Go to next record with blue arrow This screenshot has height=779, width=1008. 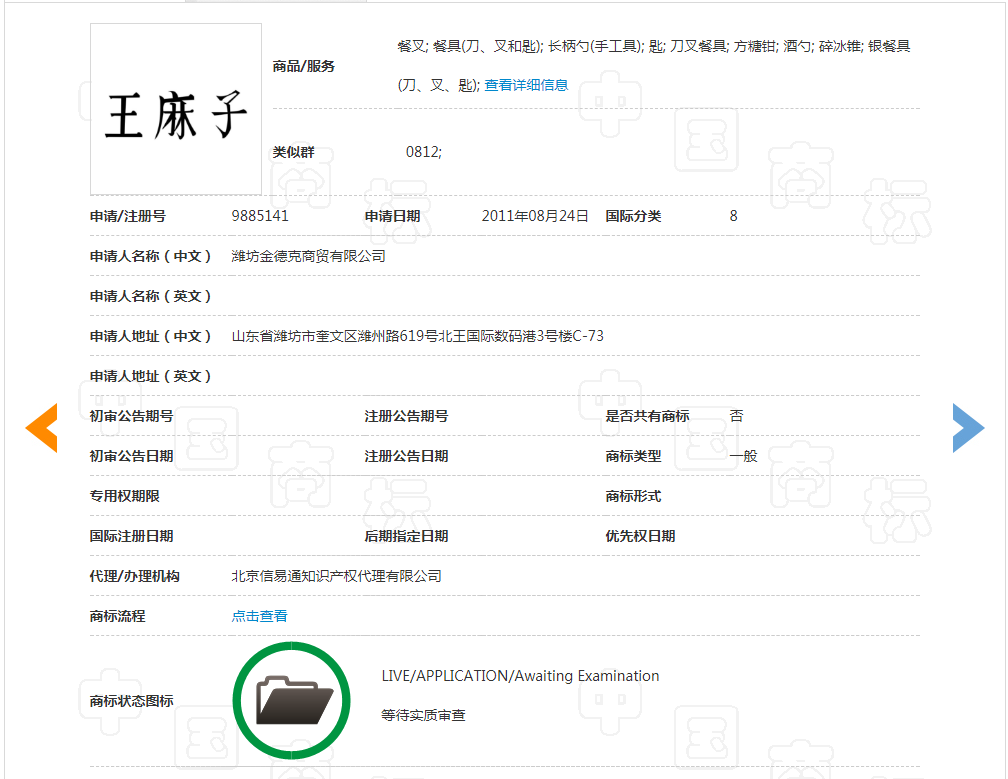968,428
